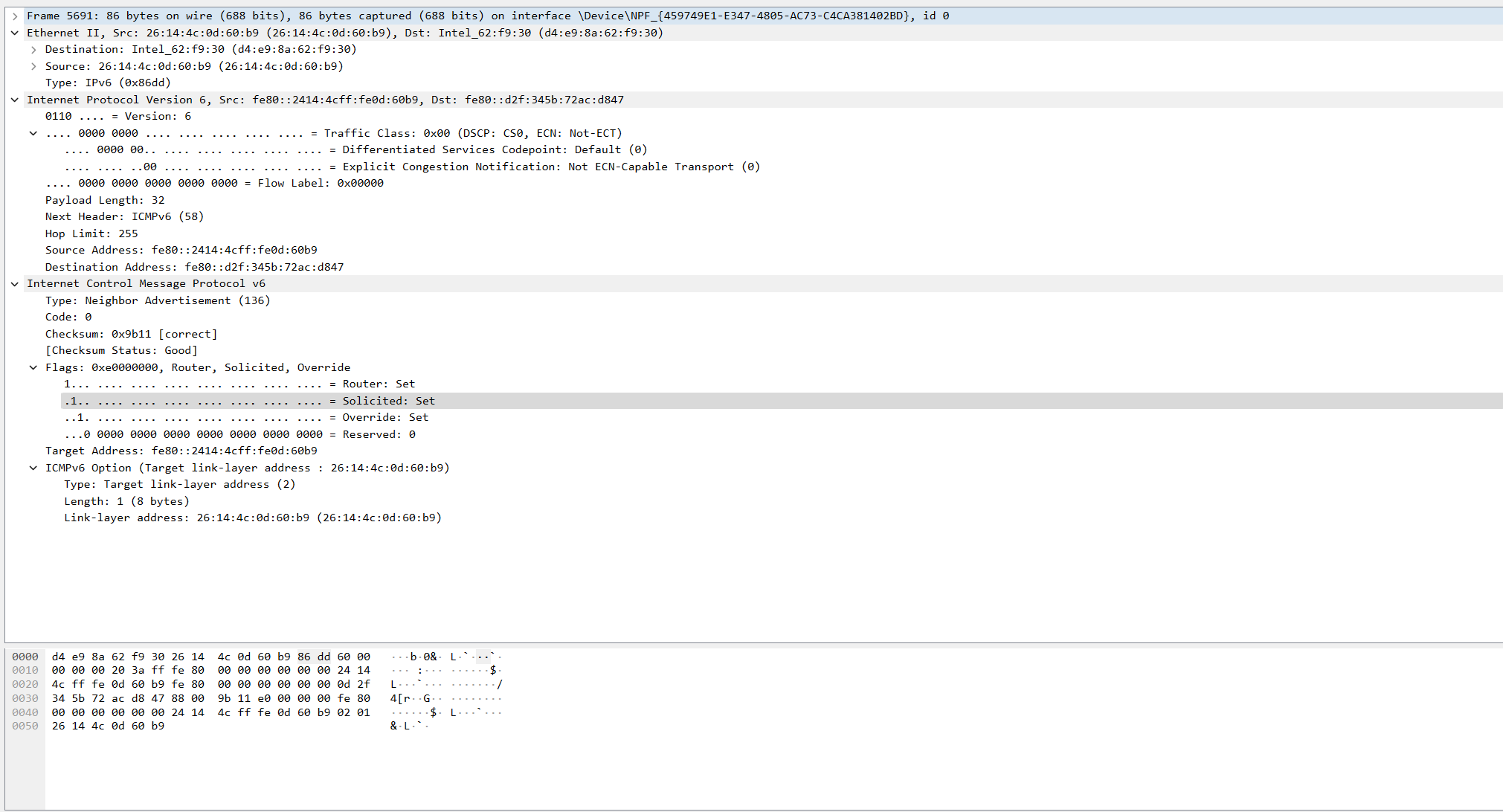Collapse the Flags 0xe0000000 subtree
The height and width of the screenshot is (812, 1503).
[x=33, y=367]
